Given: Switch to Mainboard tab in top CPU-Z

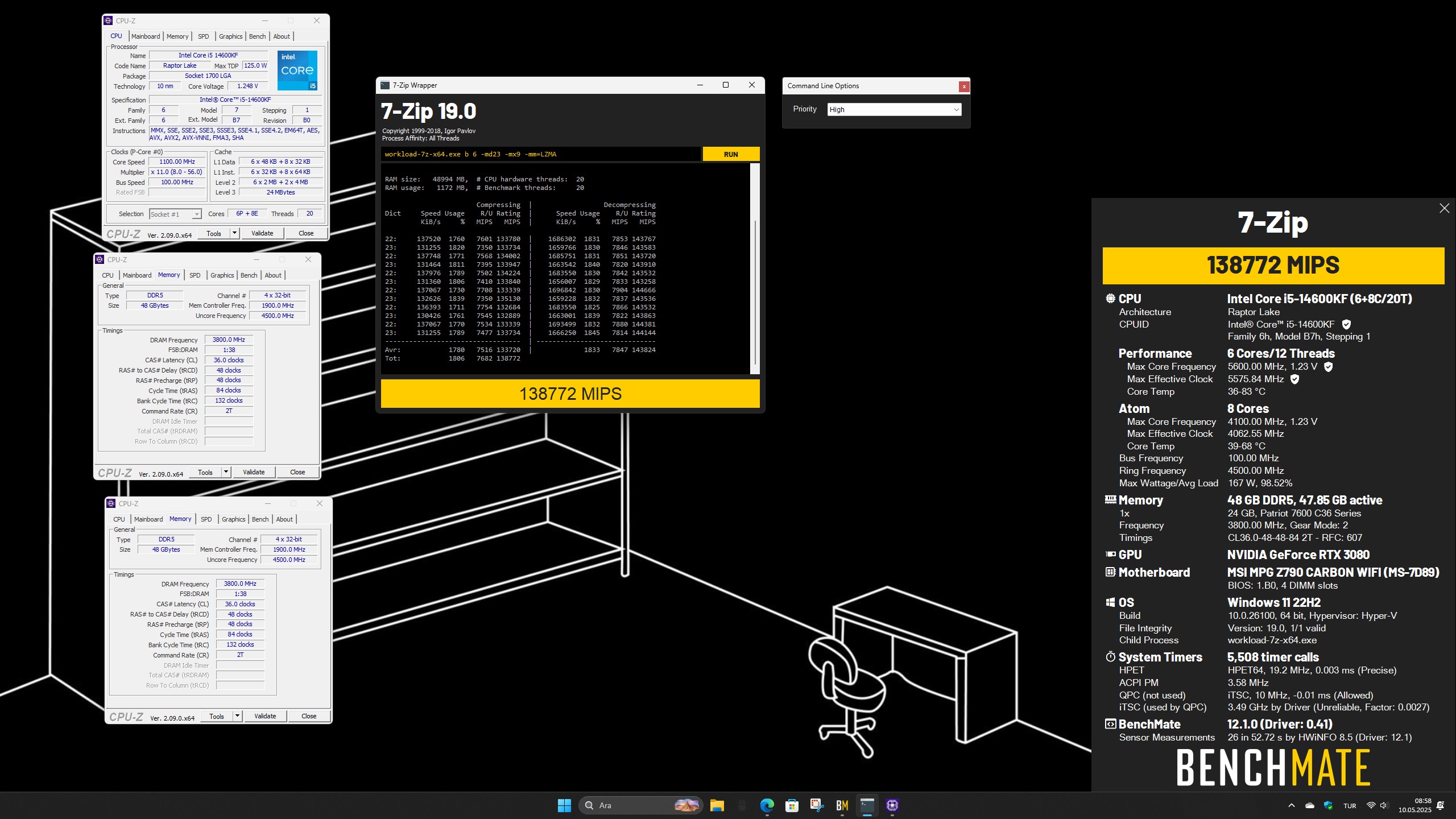Looking at the screenshot, I should tap(146, 36).
